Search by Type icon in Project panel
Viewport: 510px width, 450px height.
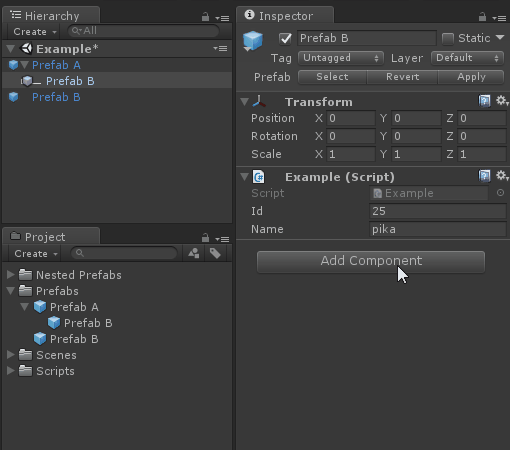tap(194, 253)
